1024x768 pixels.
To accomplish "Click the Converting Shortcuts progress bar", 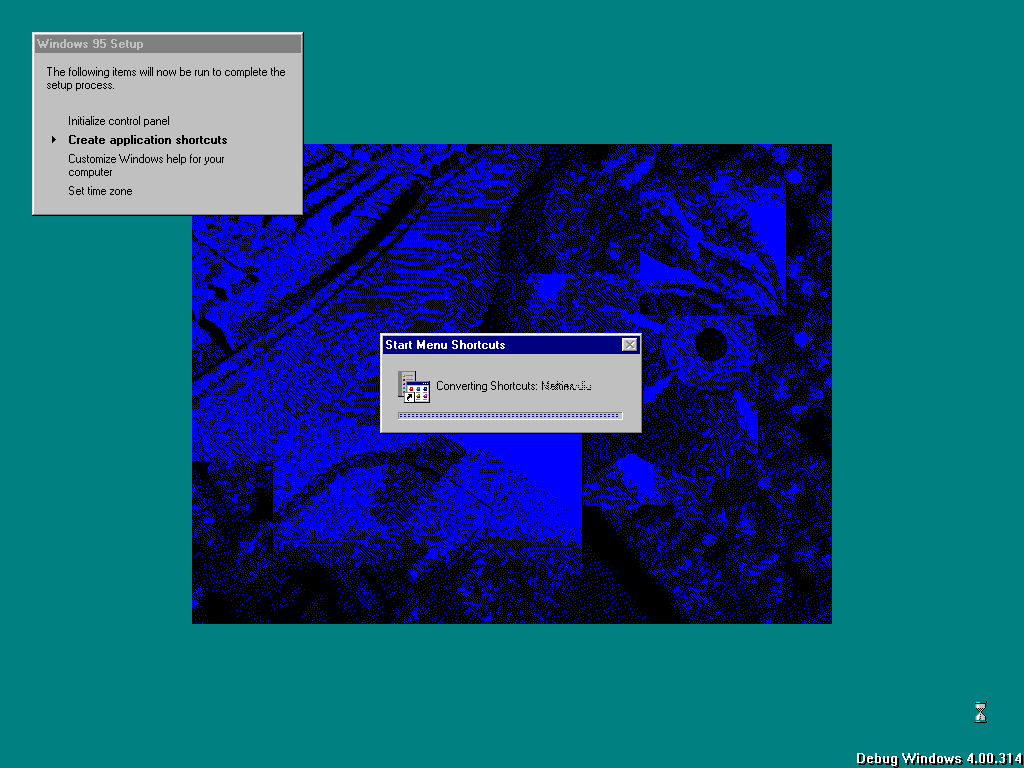I will (510, 415).
